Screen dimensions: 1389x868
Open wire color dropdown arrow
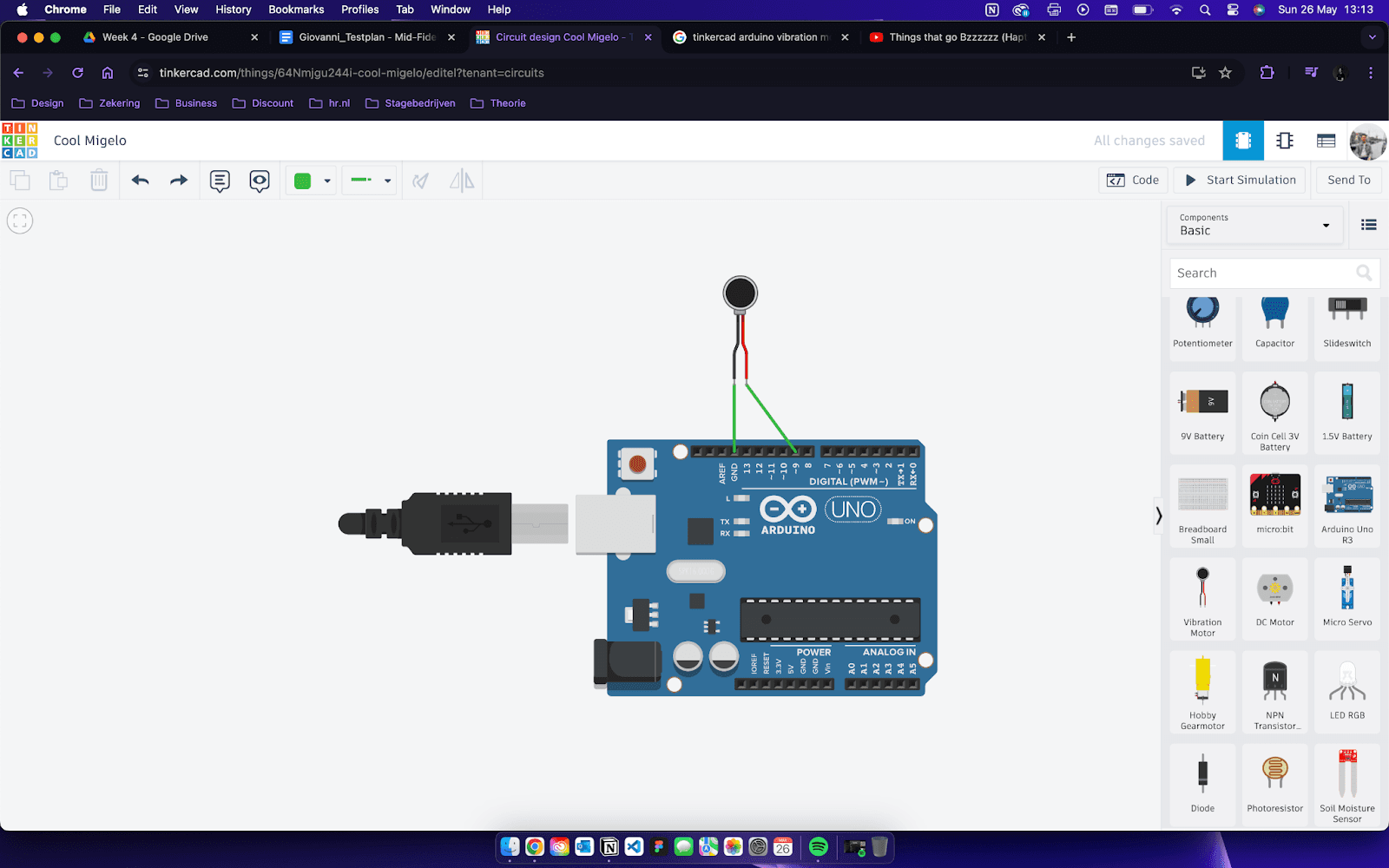327,181
